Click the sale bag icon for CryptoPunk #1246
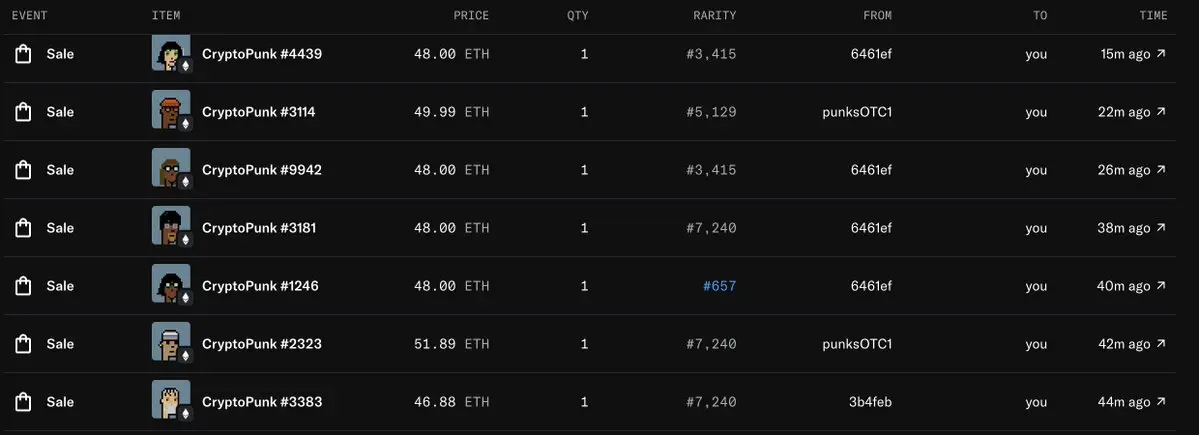This screenshot has height=435, width=1199. [x=23, y=286]
